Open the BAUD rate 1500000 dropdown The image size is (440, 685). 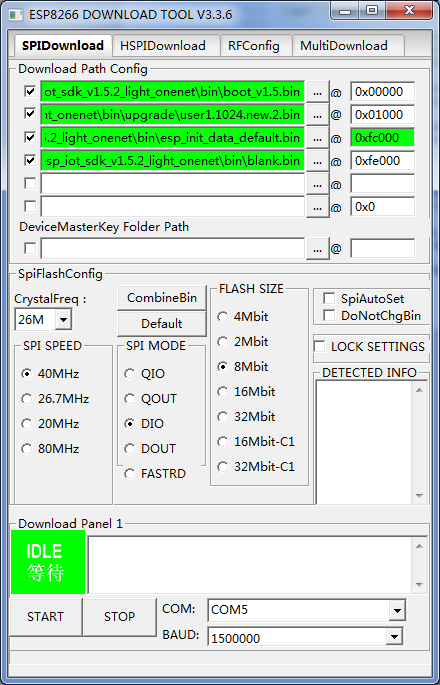[x=394, y=637]
